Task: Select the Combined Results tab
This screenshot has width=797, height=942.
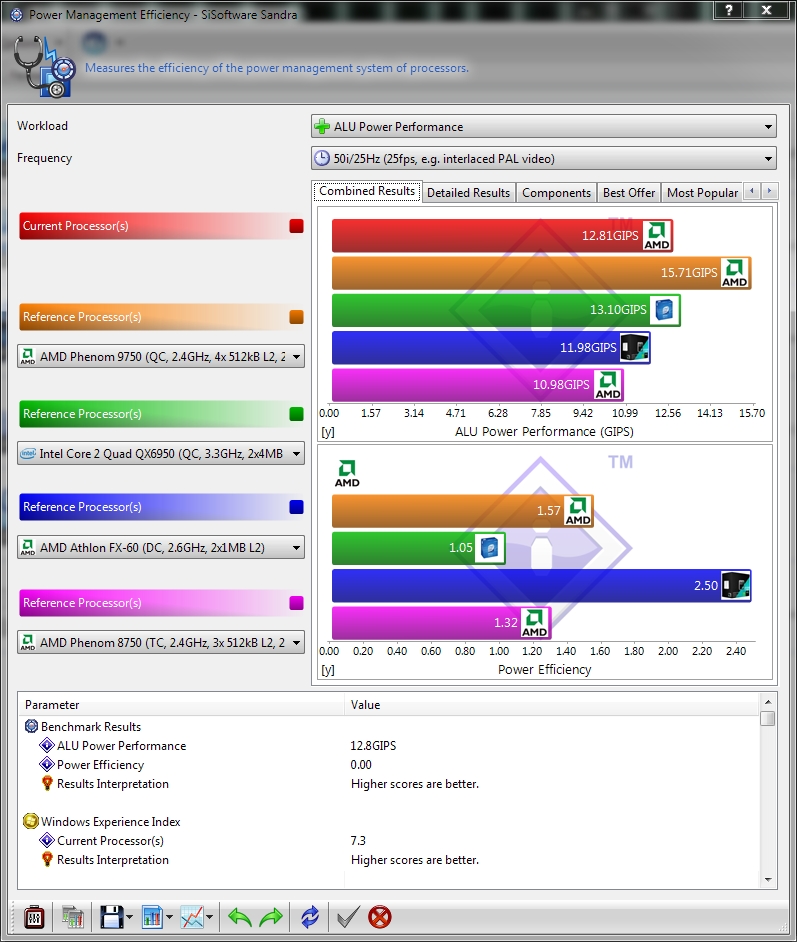Action: (367, 191)
